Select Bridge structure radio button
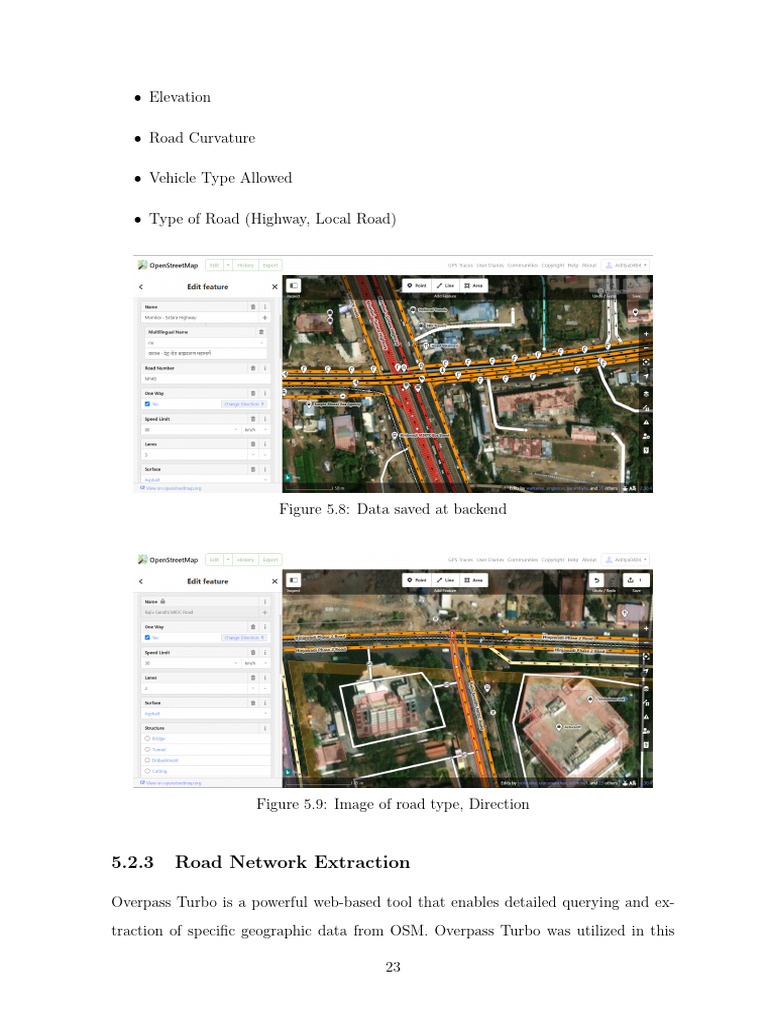 [148, 739]
